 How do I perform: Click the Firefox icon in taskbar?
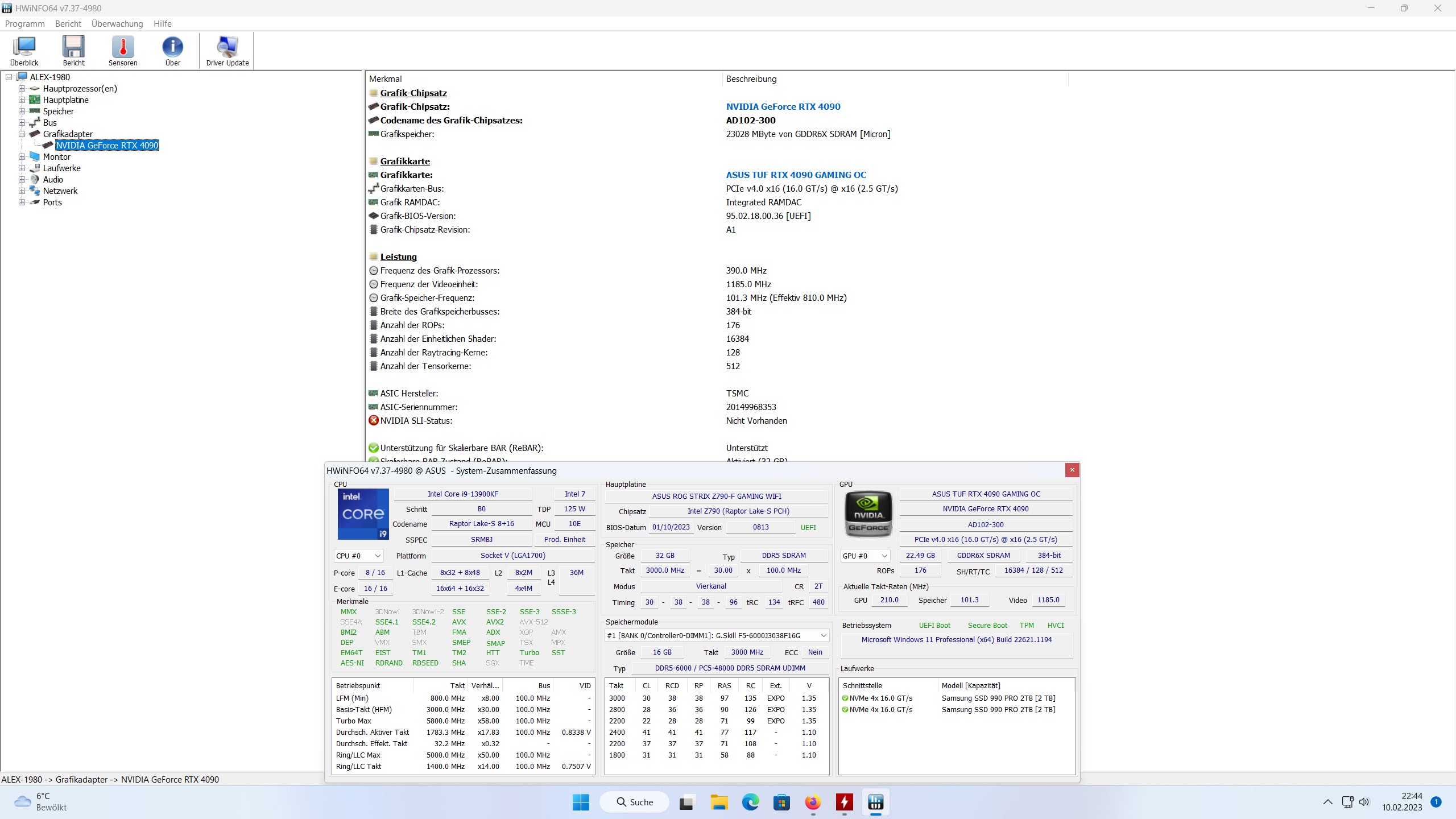pyautogui.click(x=813, y=802)
